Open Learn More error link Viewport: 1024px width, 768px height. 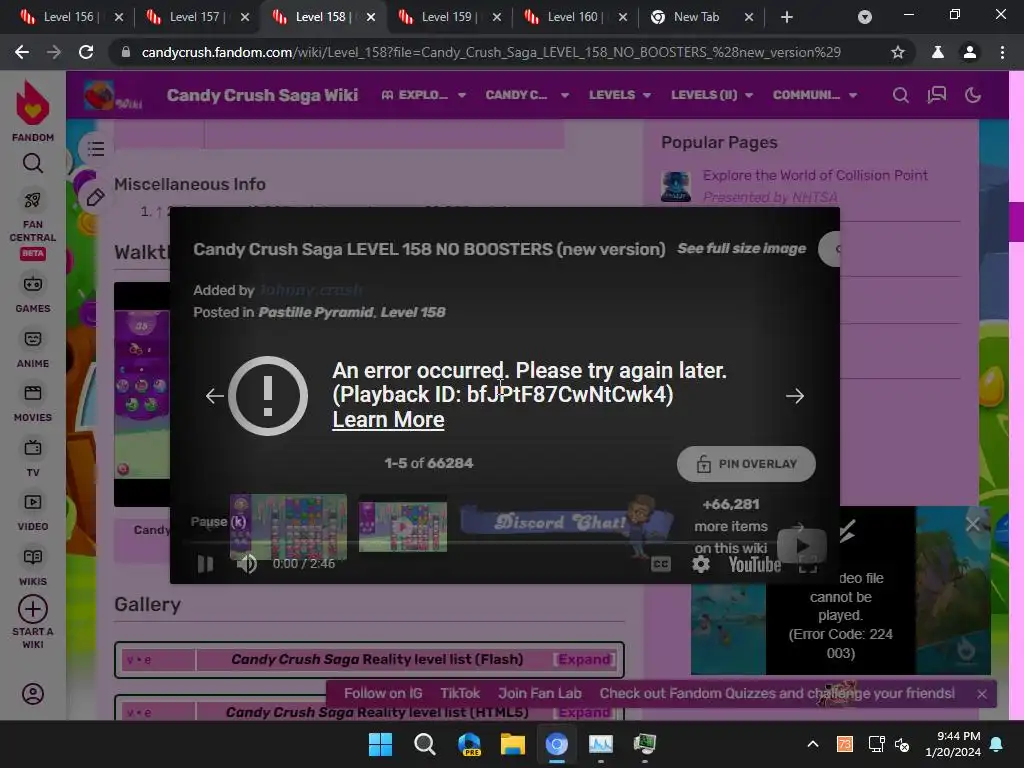tap(389, 419)
